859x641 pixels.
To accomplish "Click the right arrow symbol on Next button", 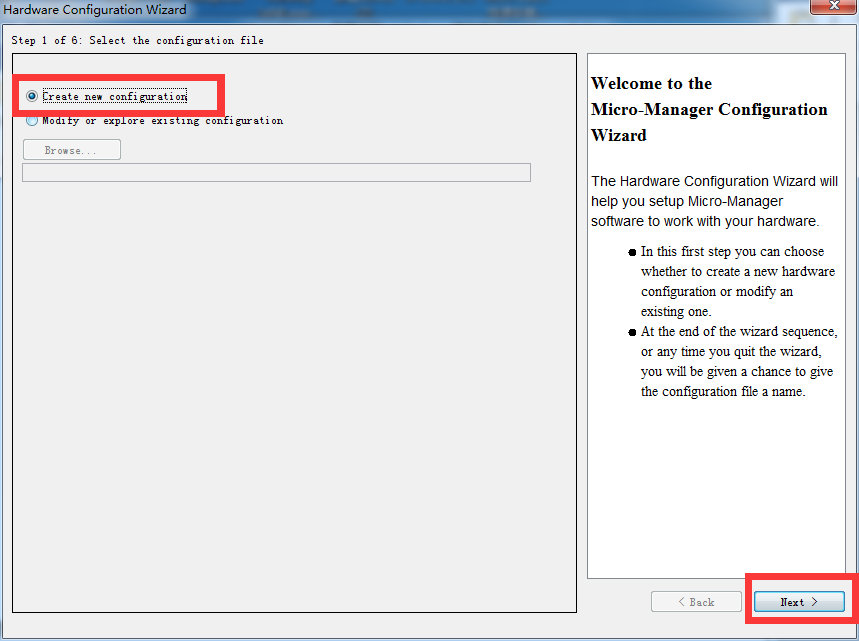I will (x=814, y=602).
